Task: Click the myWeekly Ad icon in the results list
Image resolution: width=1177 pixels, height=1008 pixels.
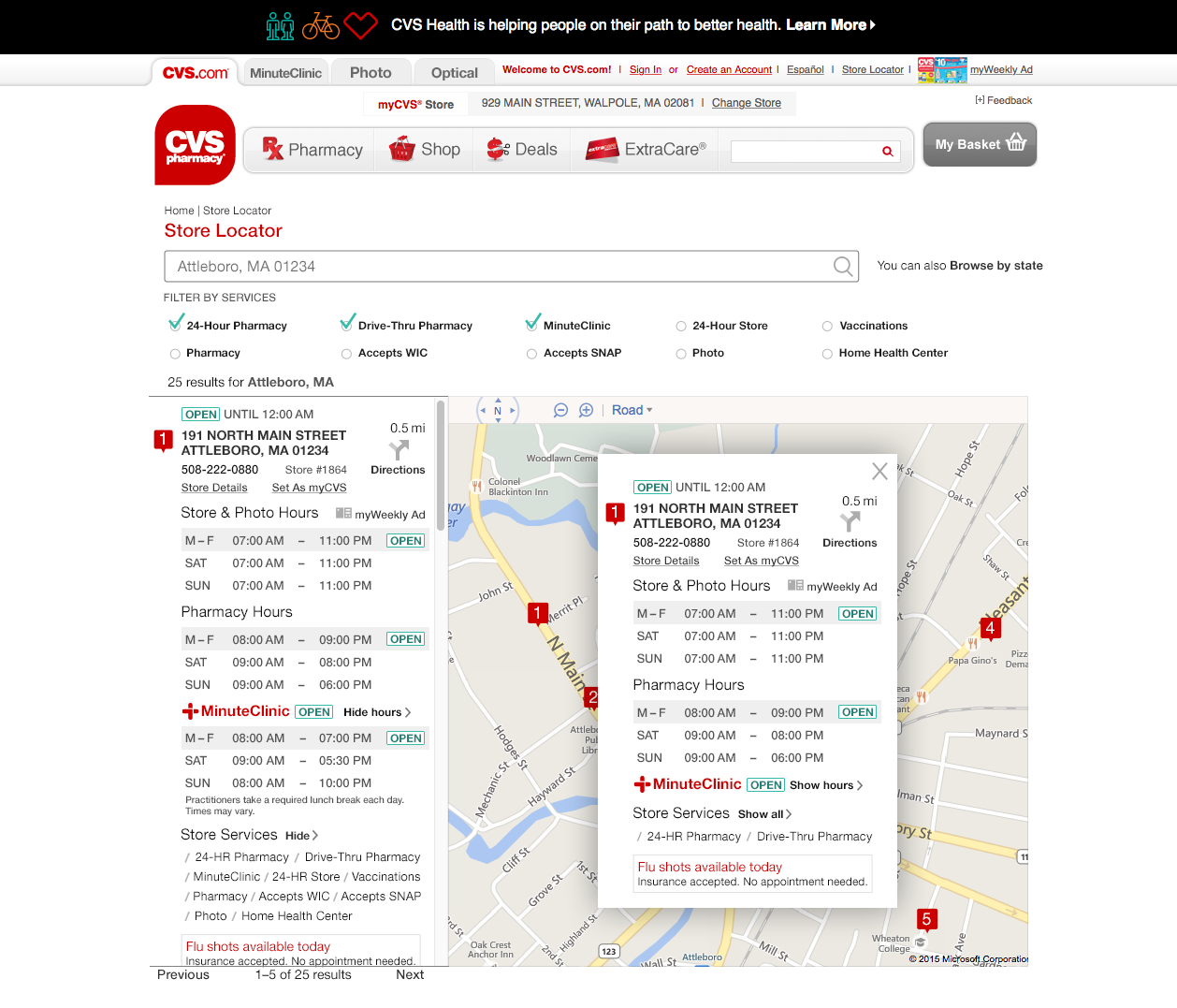Action: [x=343, y=513]
